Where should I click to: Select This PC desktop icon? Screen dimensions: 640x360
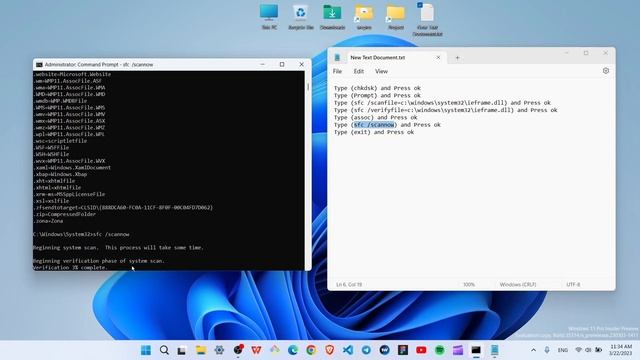click(x=269, y=17)
